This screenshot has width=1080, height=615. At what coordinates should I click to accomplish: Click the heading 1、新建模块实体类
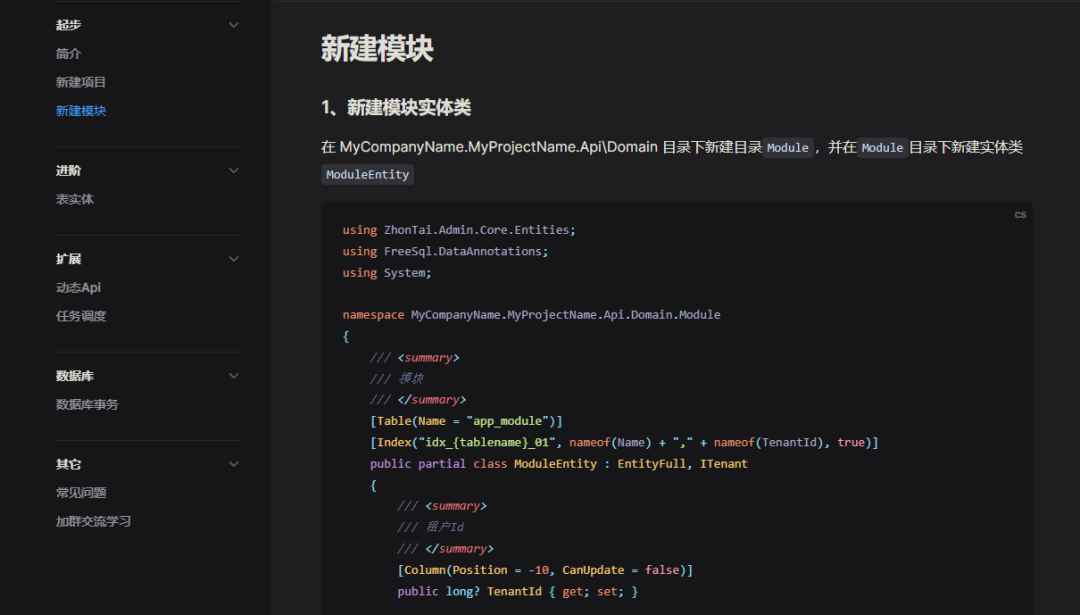(396, 107)
